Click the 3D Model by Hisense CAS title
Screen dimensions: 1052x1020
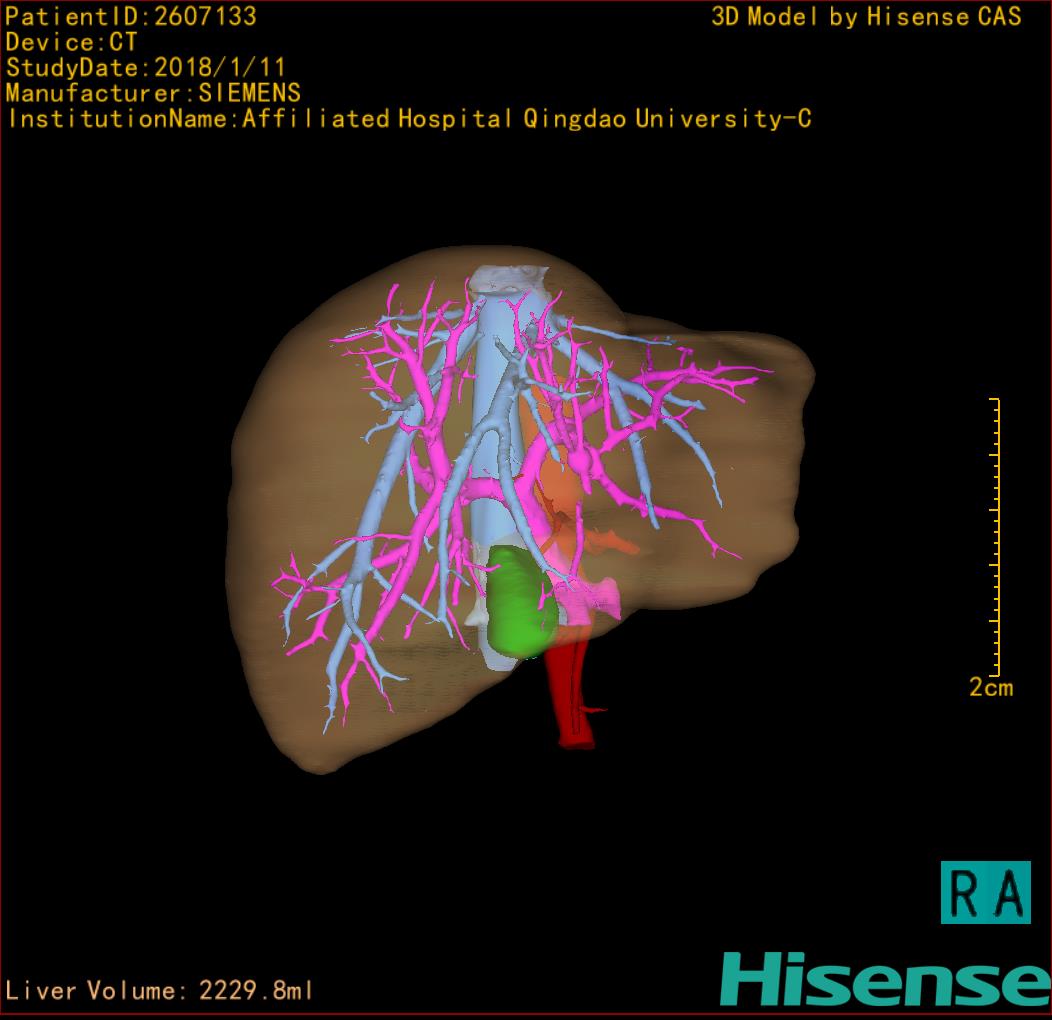click(866, 17)
